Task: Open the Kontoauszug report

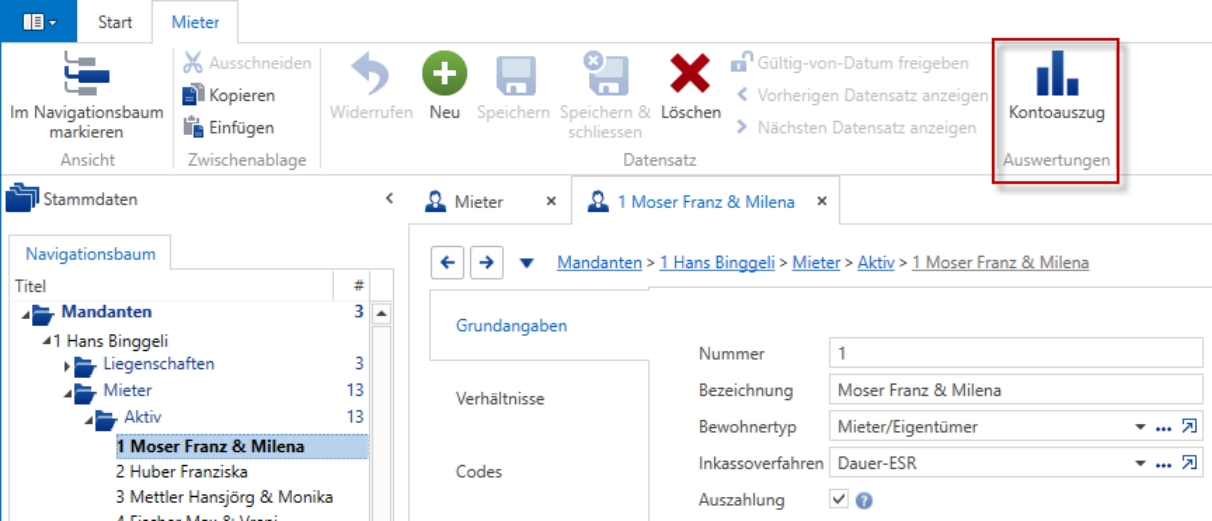Action: click(1057, 88)
